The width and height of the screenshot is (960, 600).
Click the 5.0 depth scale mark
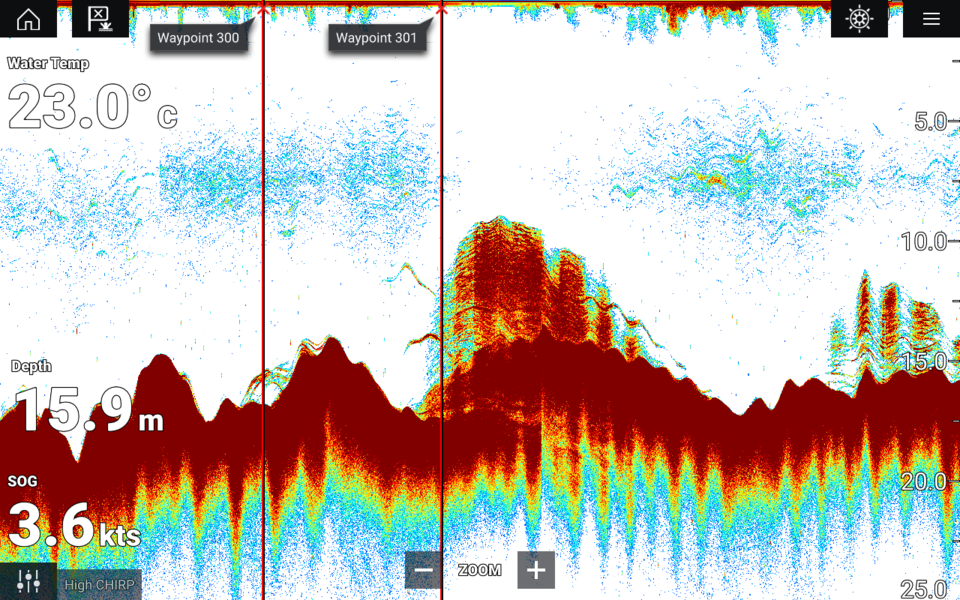coord(930,122)
